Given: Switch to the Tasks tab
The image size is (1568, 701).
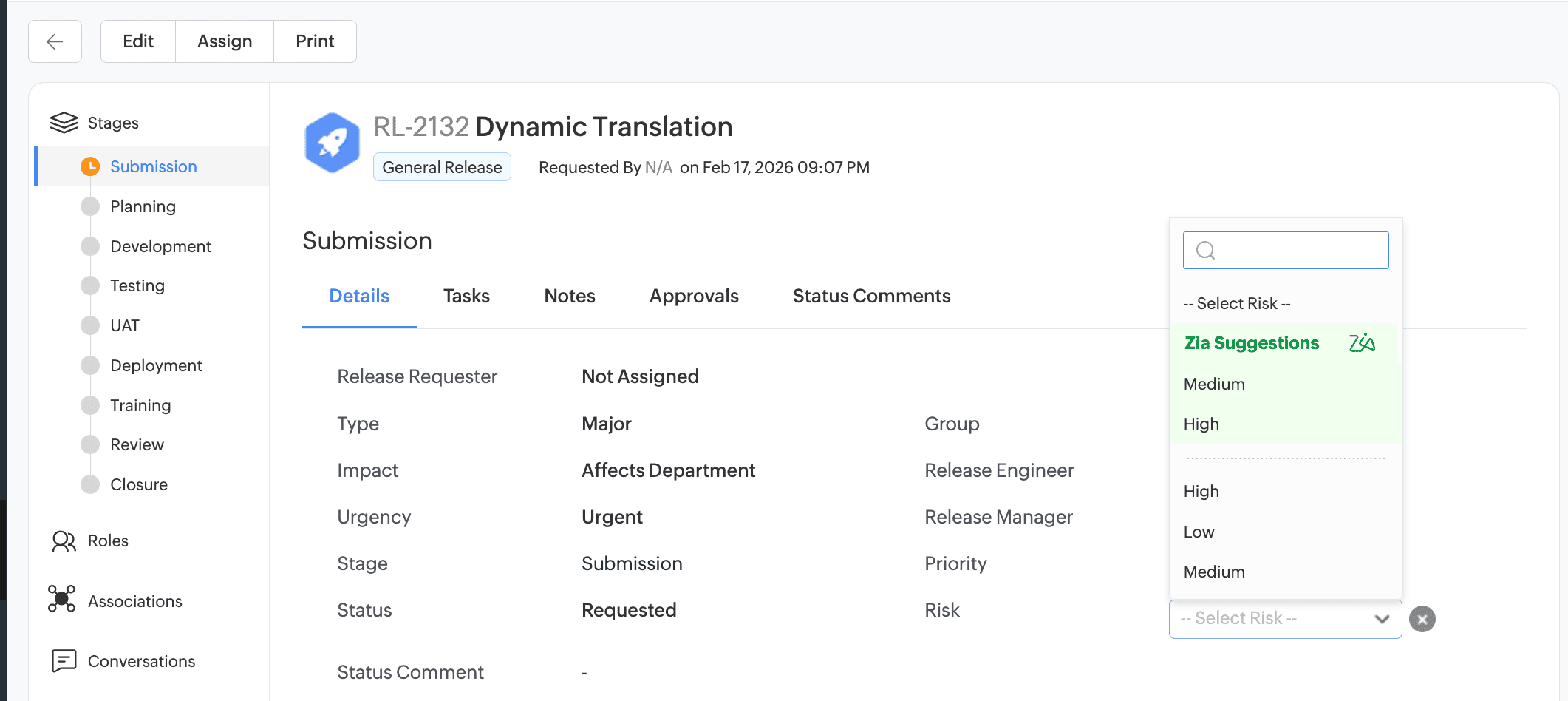Looking at the screenshot, I should point(466,296).
